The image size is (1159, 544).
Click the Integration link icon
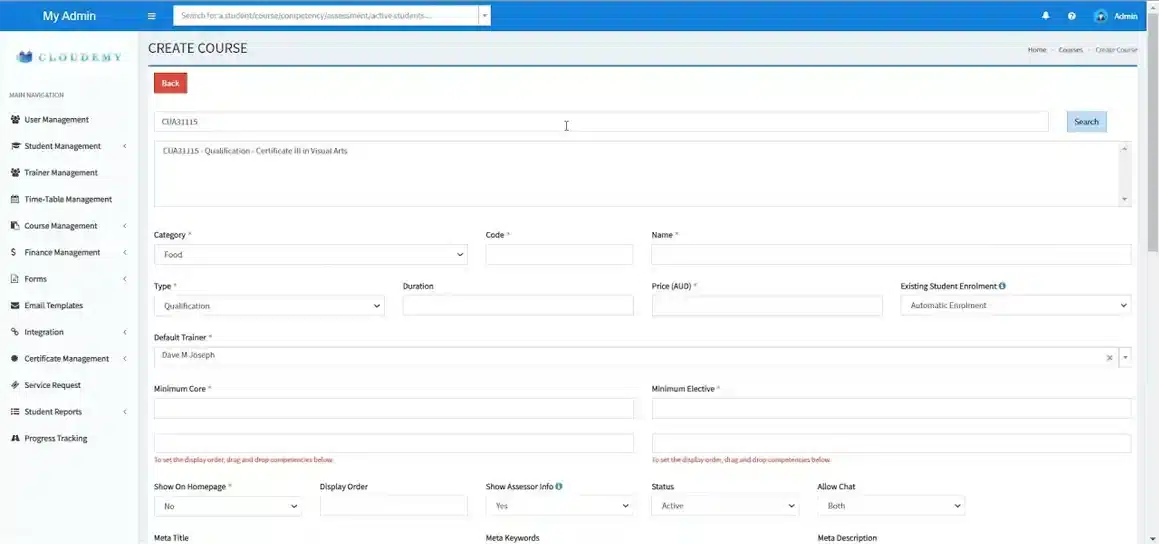[x=15, y=333]
